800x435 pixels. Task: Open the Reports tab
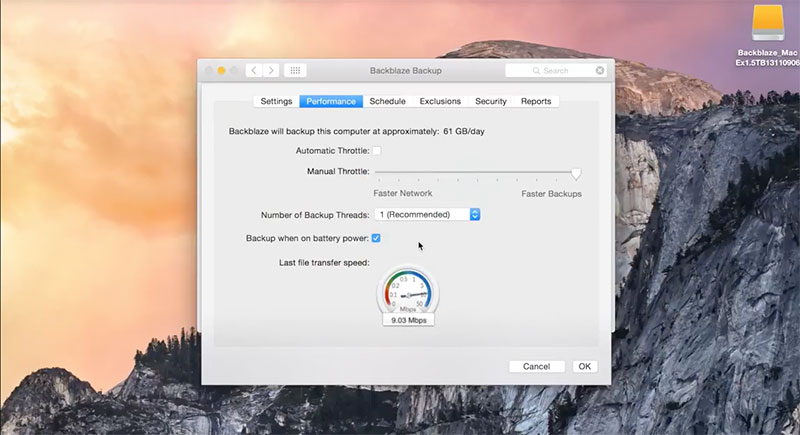click(x=536, y=101)
